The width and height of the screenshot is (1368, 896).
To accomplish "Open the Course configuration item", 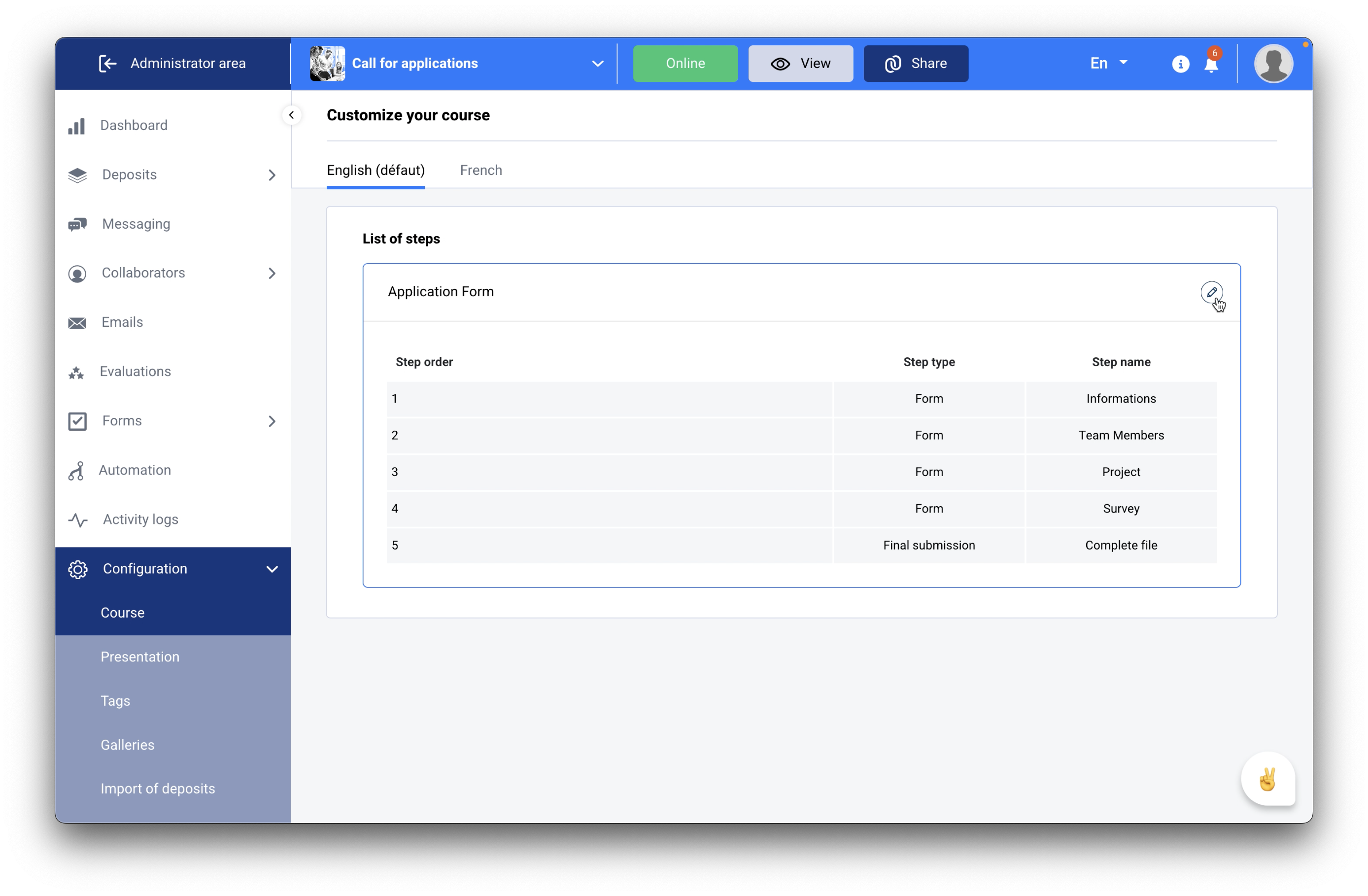I will 172,613.
